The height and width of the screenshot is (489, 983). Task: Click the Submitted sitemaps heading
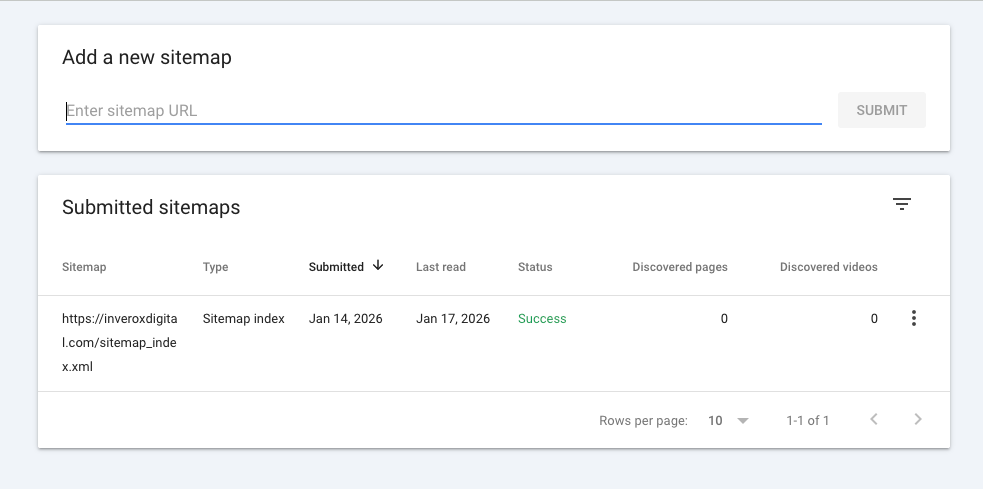point(151,208)
